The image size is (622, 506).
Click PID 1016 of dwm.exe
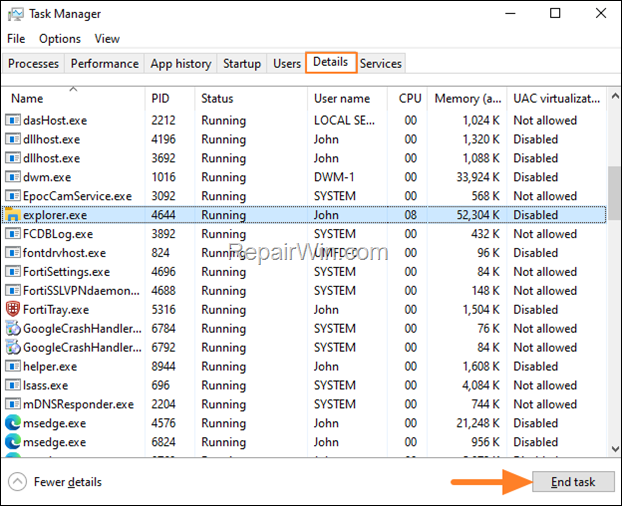click(163, 177)
